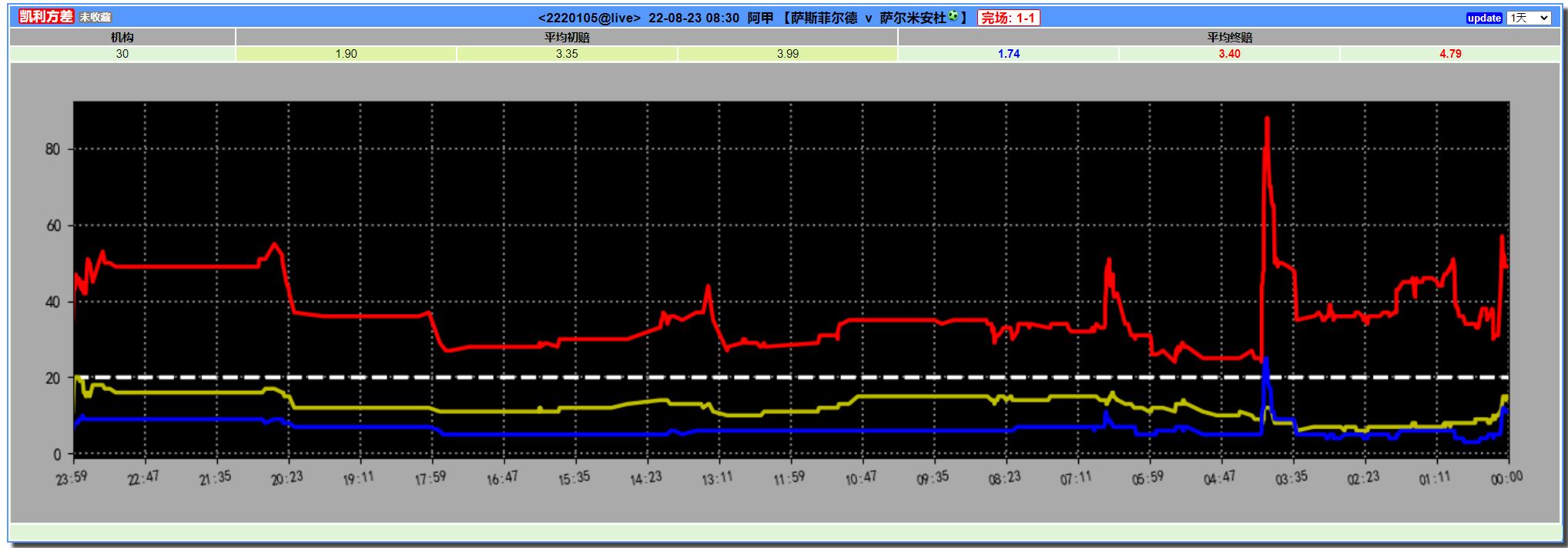Click the red line's tallest peak near 03:35
The height and width of the screenshot is (548, 1568).
point(1267,119)
